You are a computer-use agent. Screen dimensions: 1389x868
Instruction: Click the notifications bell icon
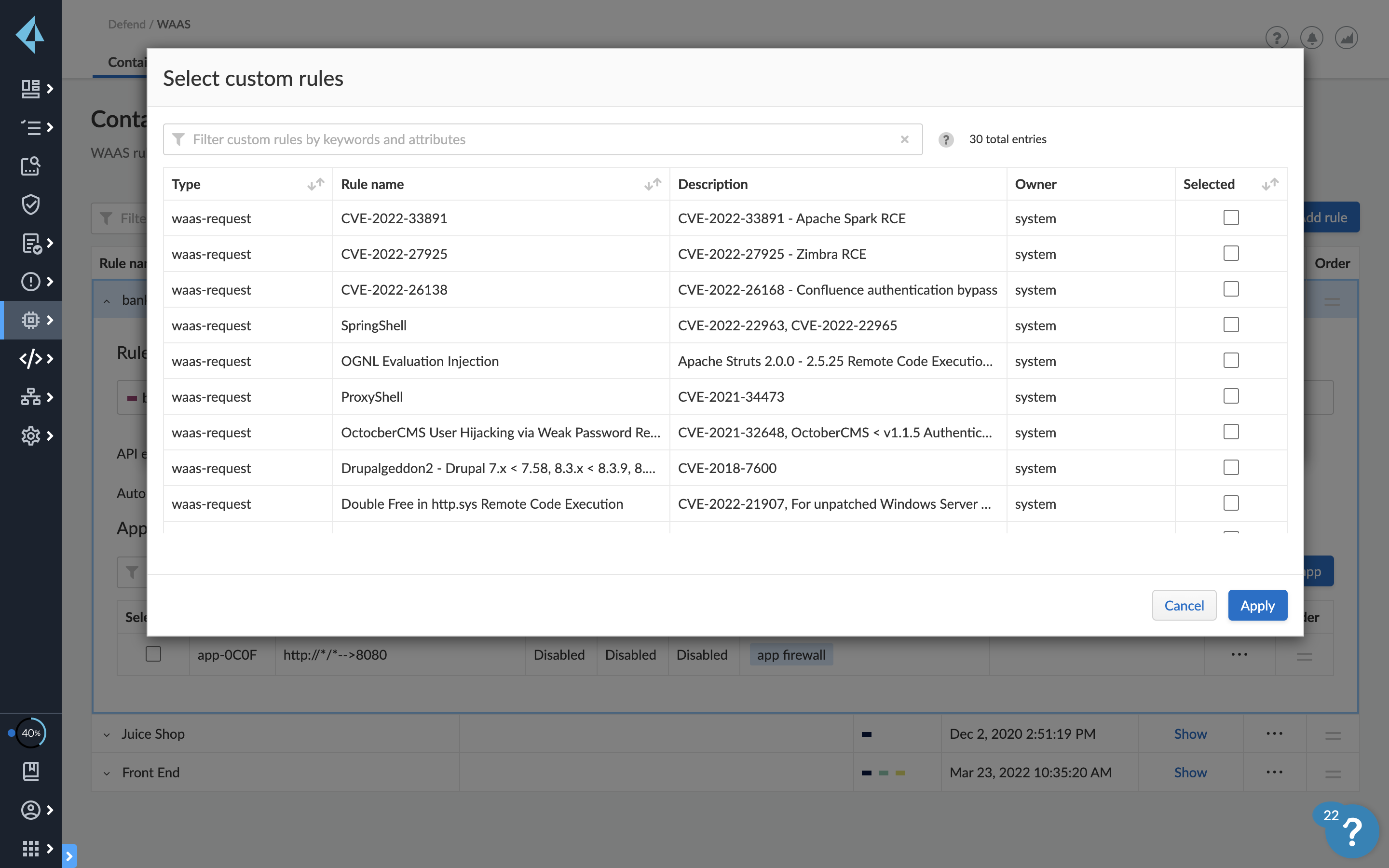[1311, 38]
